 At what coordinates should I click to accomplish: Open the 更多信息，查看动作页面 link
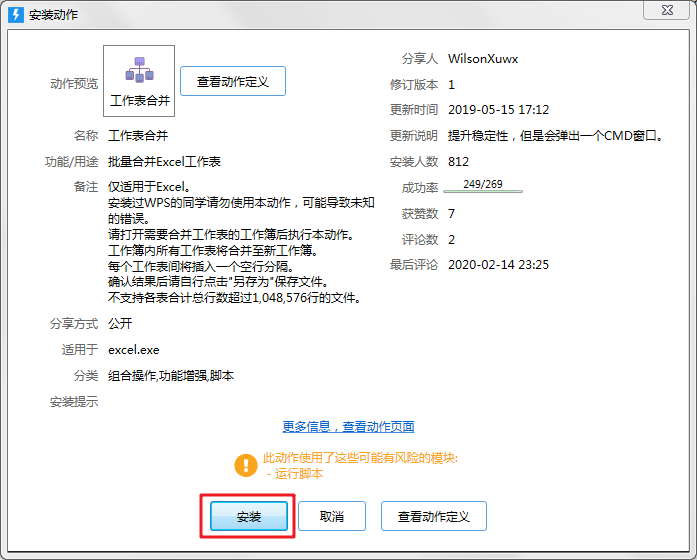click(348, 427)
